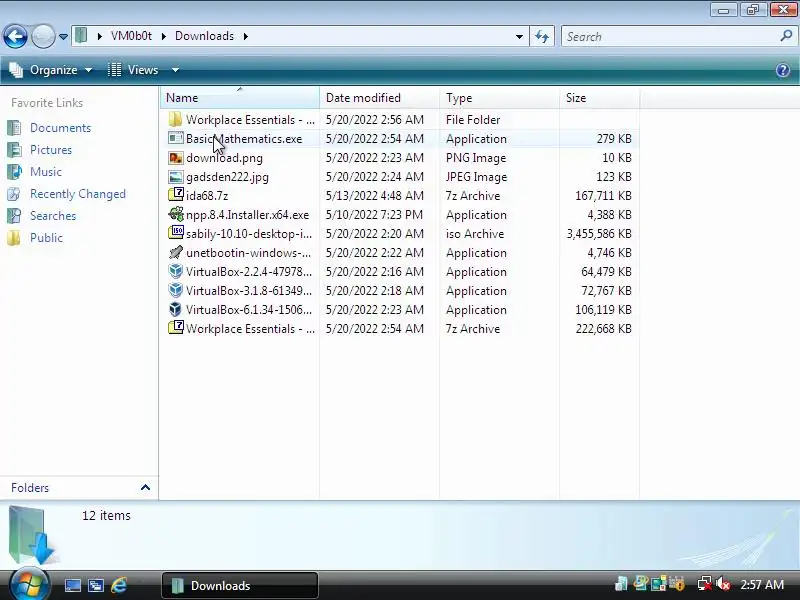Go back with the Back arrow button
The image size is (800, 600).
pyautogui.click(x=15, y=36)
